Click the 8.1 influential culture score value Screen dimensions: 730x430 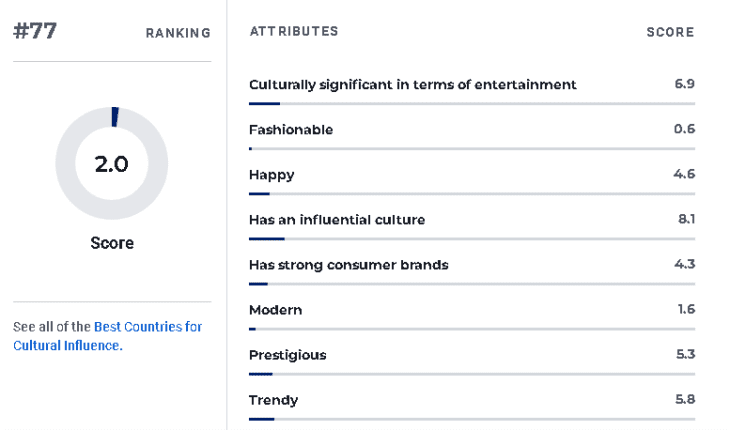click(686, 219)
